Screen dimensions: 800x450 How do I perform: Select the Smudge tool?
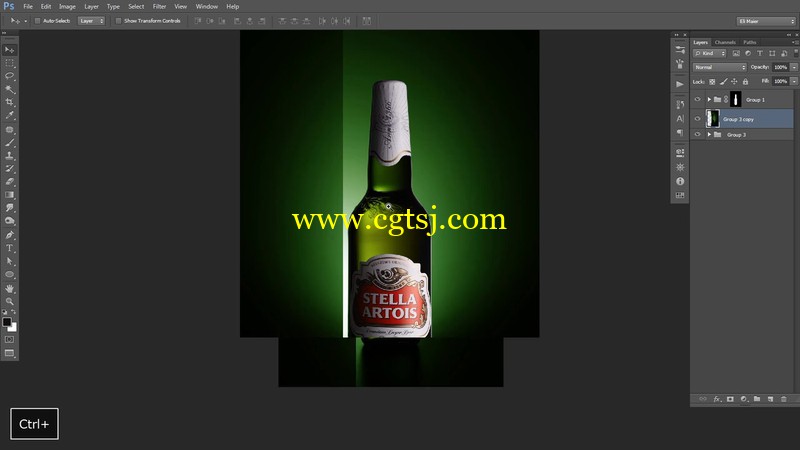click(x=9, y=208)
